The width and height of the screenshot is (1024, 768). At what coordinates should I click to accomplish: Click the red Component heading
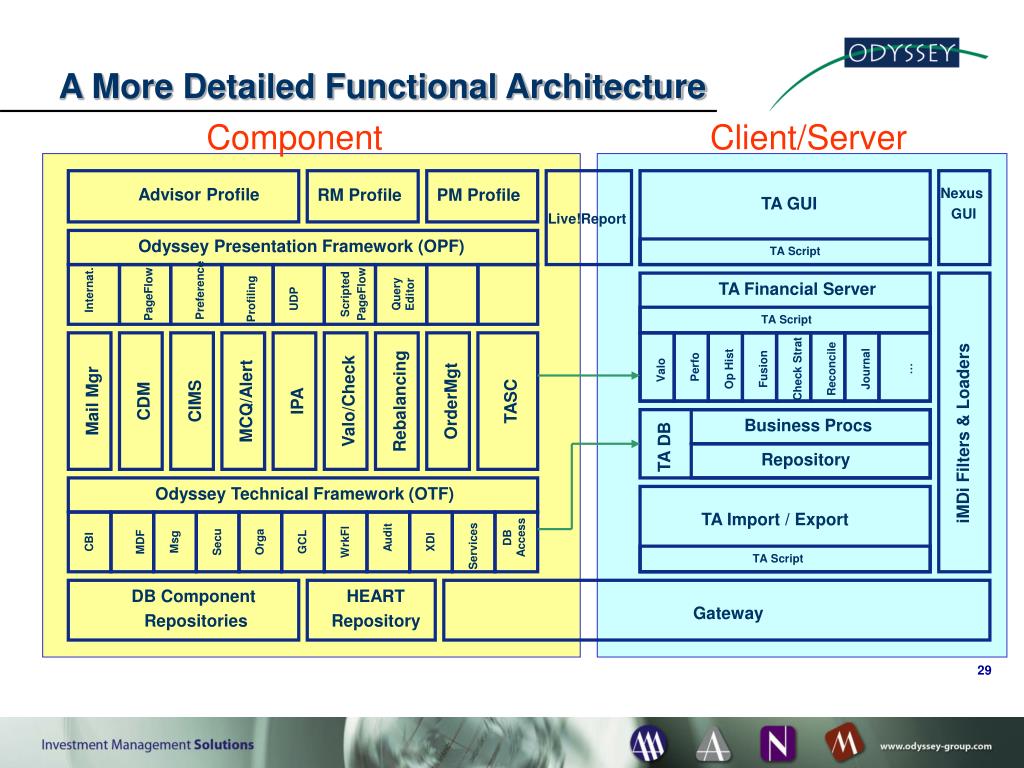pos(295,138)
